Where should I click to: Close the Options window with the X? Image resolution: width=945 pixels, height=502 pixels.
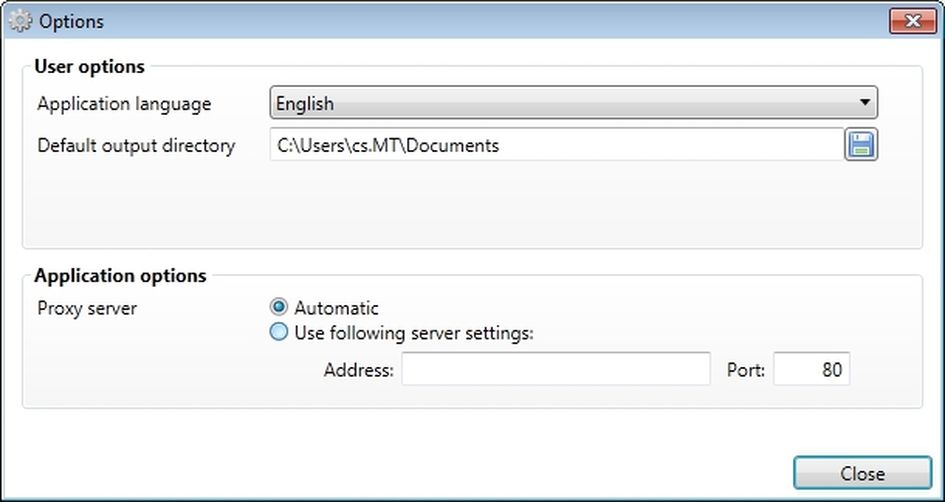911,21
